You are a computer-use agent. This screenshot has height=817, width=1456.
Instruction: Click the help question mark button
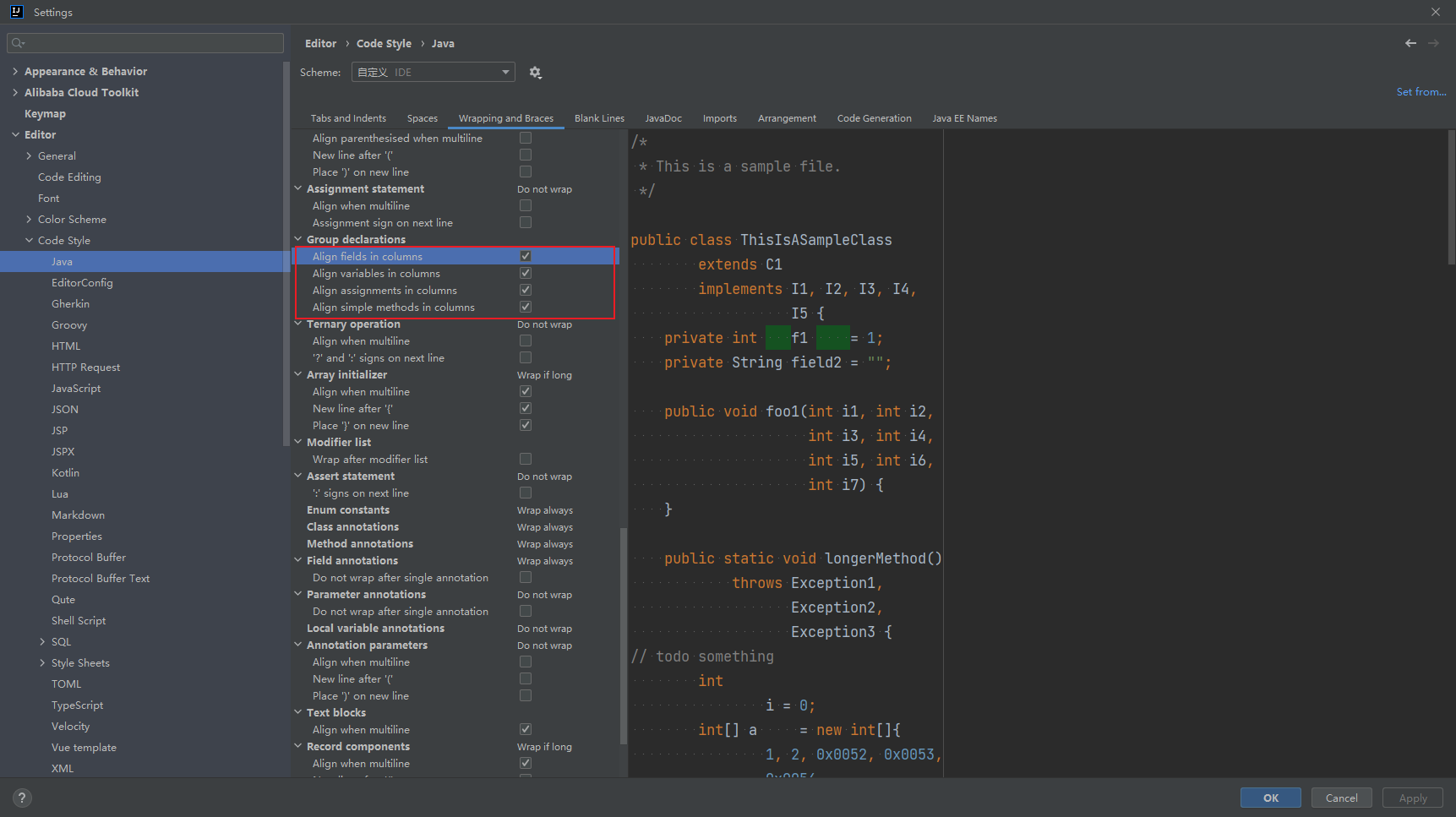(x=22, y=798)
